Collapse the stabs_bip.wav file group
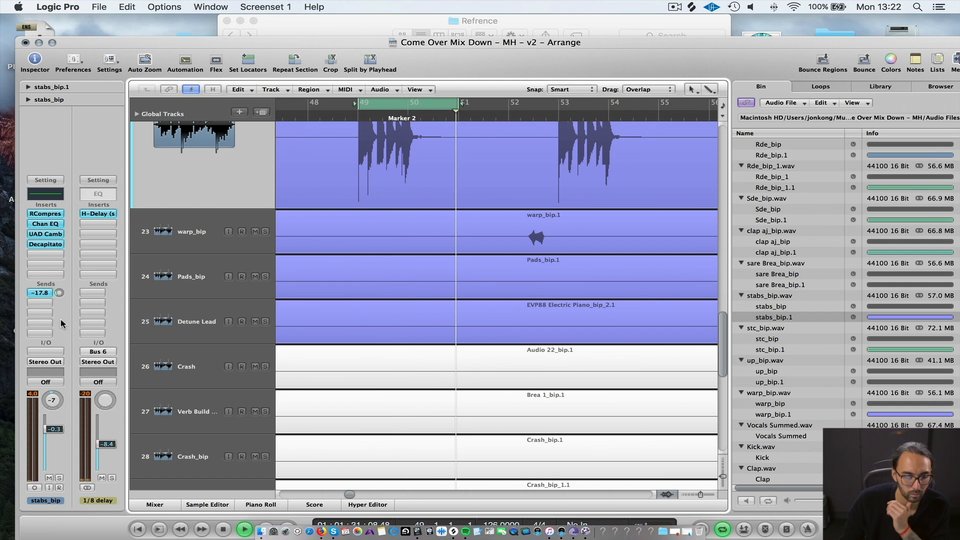This screenshot has height=540, width=960. pyautogui.click(x=741, y=295)
